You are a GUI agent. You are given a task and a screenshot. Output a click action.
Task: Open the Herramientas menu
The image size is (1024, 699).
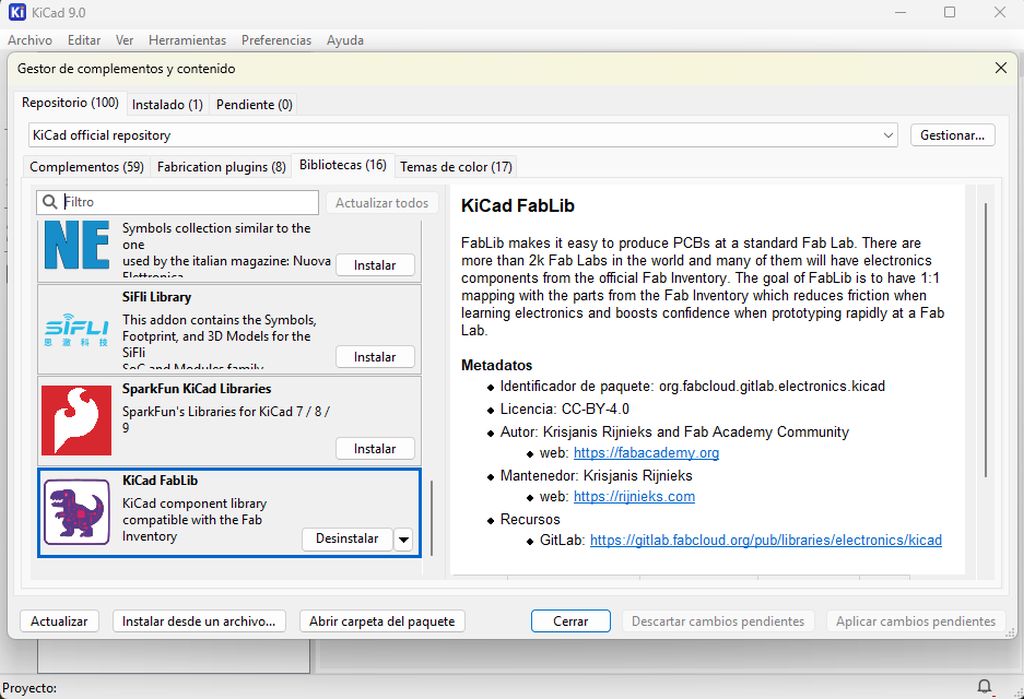click(x=187, y=40)
